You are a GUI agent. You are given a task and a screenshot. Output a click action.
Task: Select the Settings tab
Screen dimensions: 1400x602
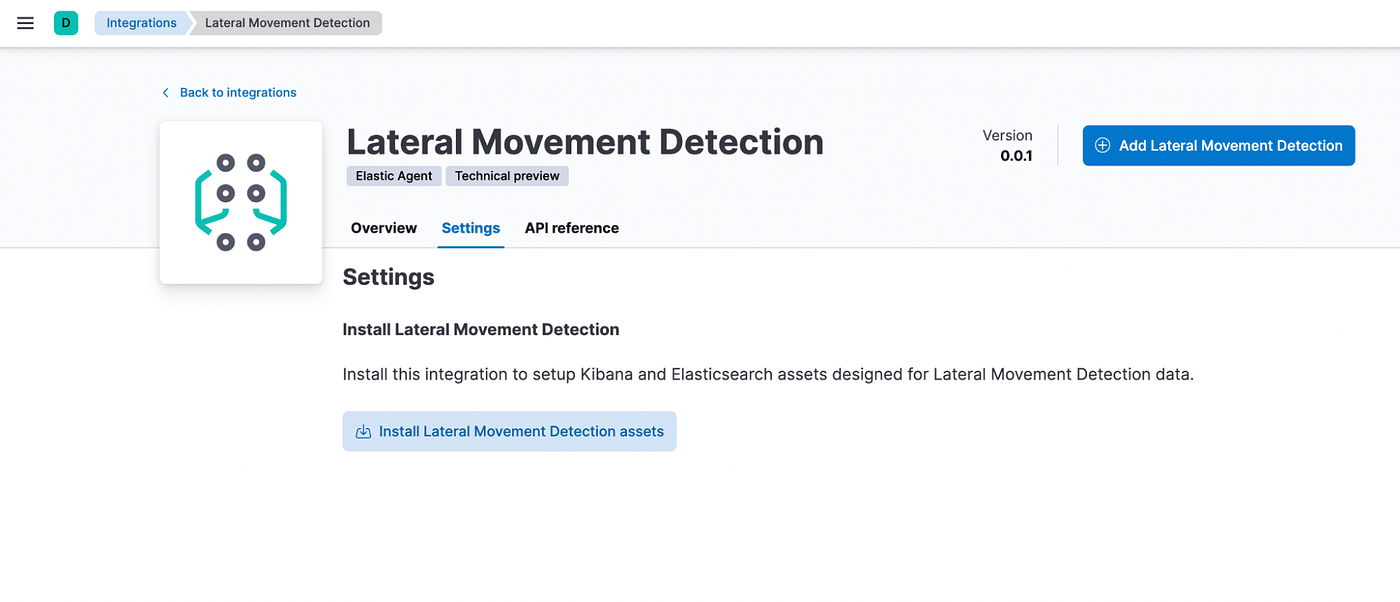471,228
